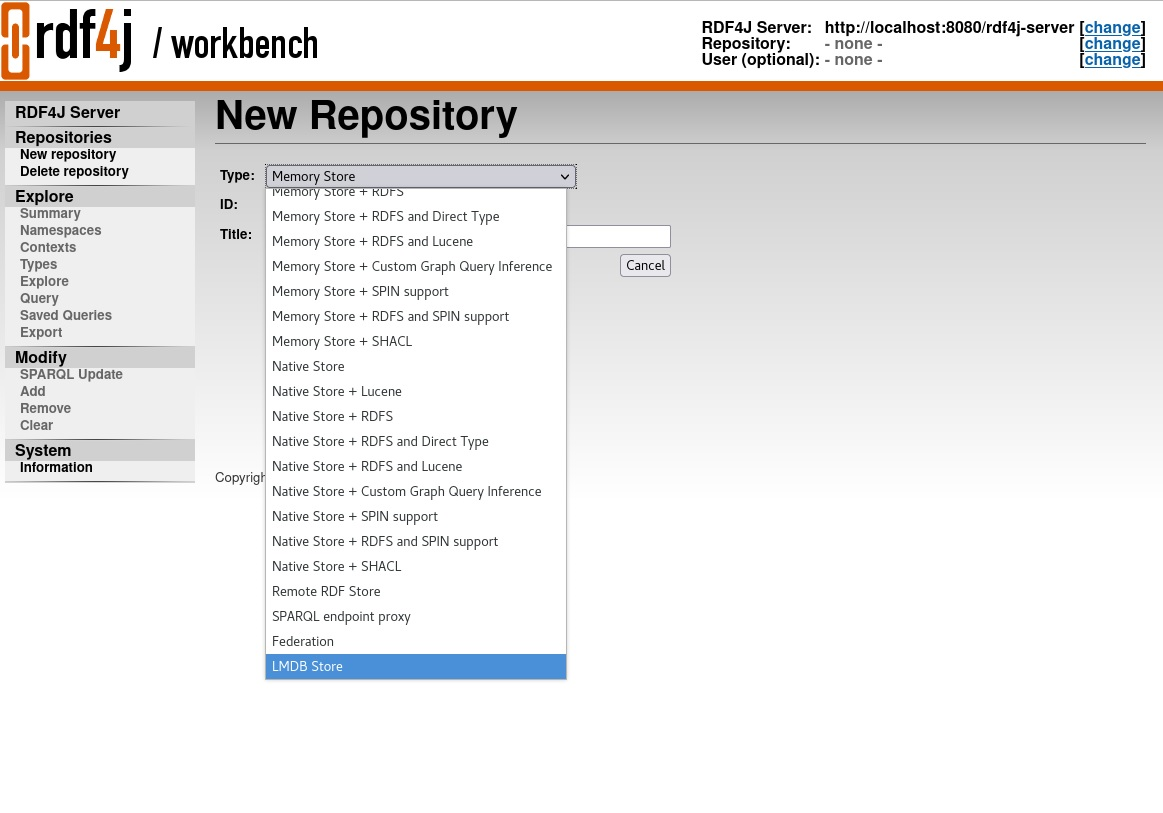Select Memory Store + RDFS and Lucene

click(415, 242)
